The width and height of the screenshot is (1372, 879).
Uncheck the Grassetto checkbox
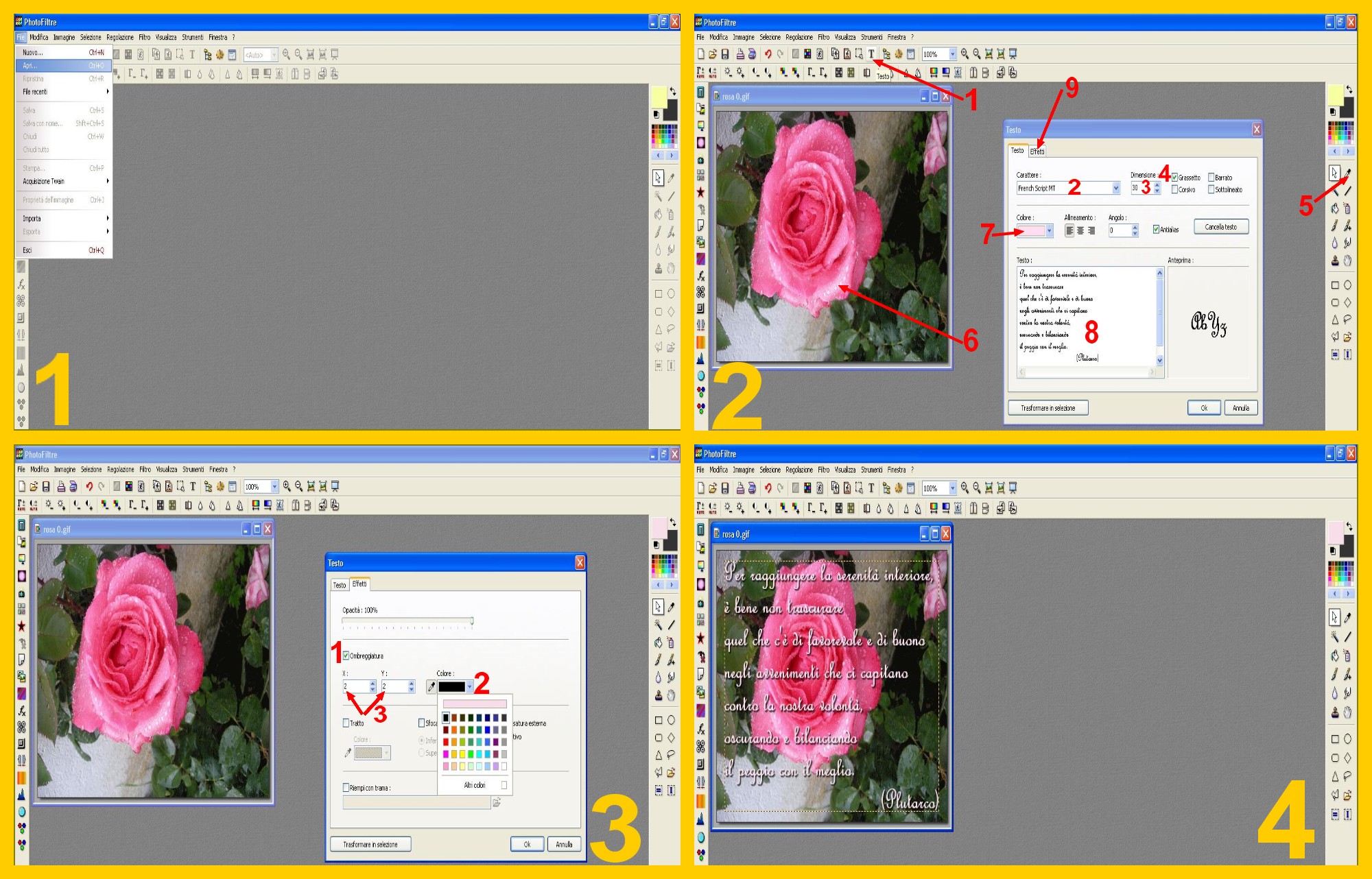point(1175,178)
